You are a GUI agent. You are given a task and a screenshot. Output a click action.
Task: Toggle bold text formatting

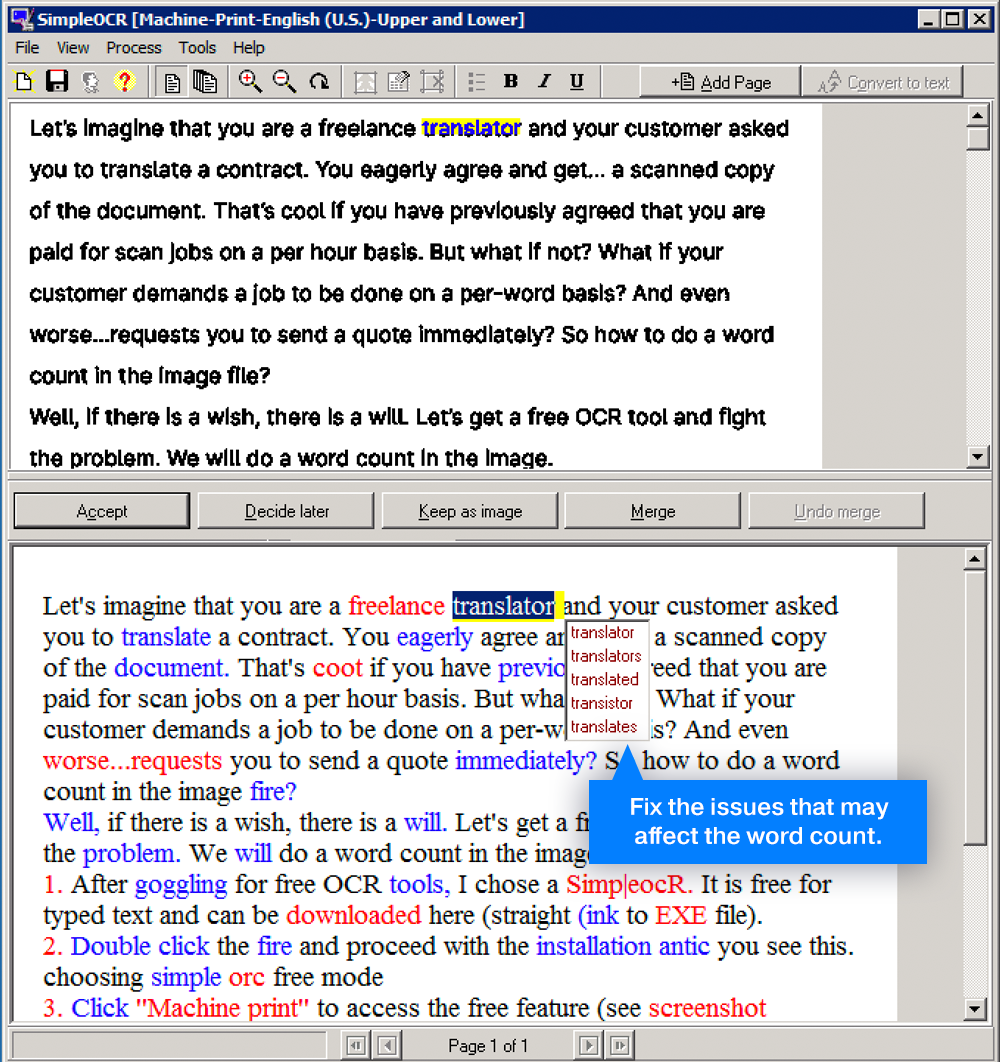point(511,81)
